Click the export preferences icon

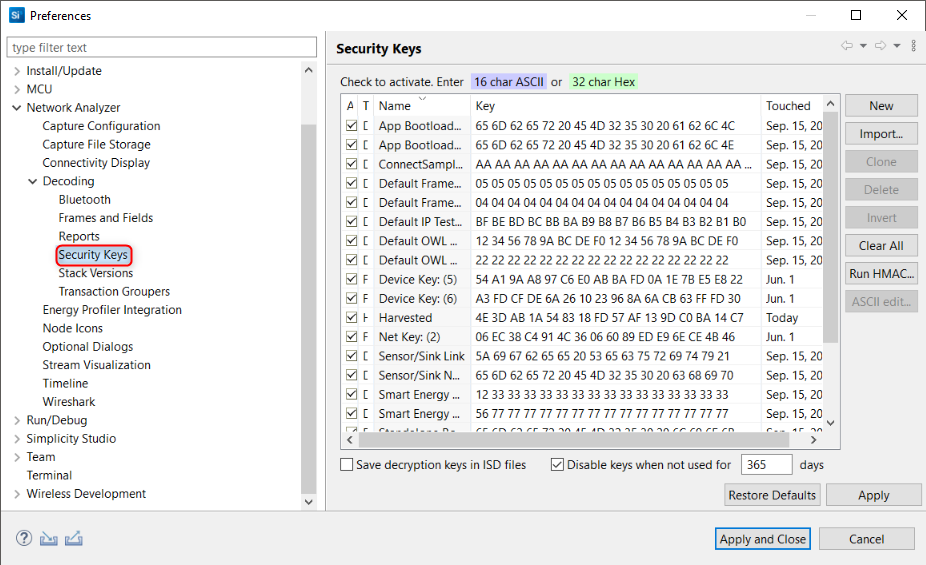pos(73,539)
